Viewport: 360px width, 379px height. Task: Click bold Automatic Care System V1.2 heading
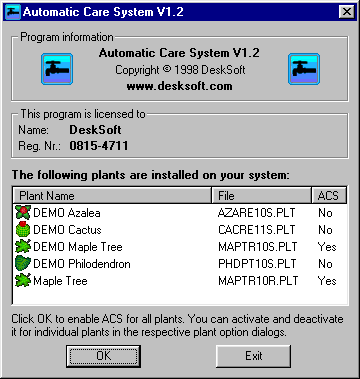179,53
